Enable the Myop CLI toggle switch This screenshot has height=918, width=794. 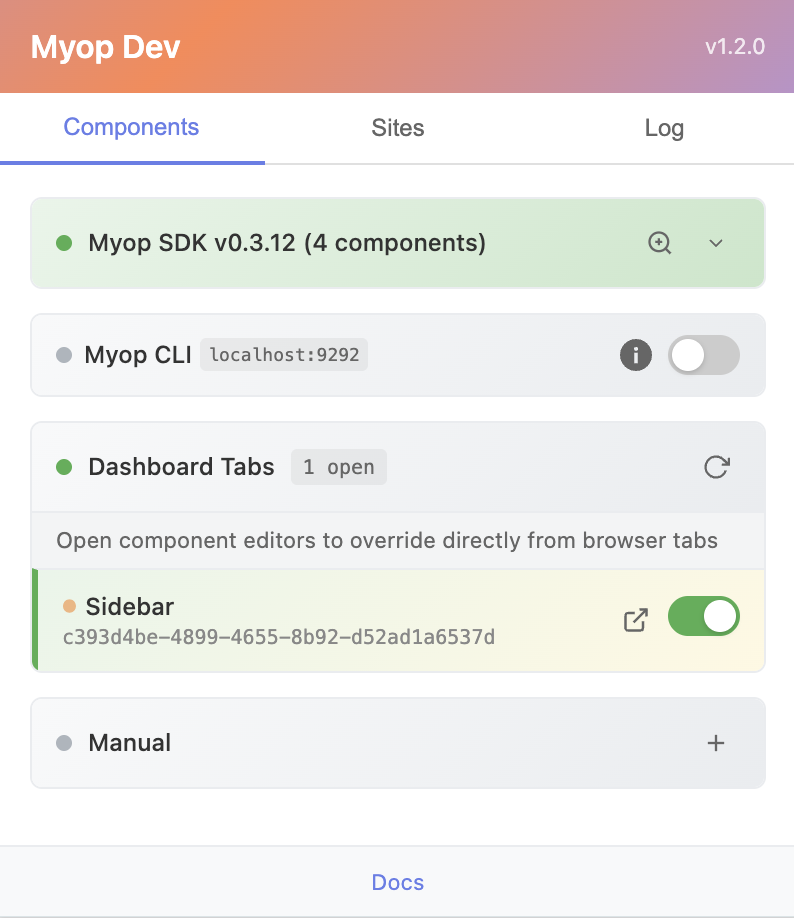tap(704, 355)
